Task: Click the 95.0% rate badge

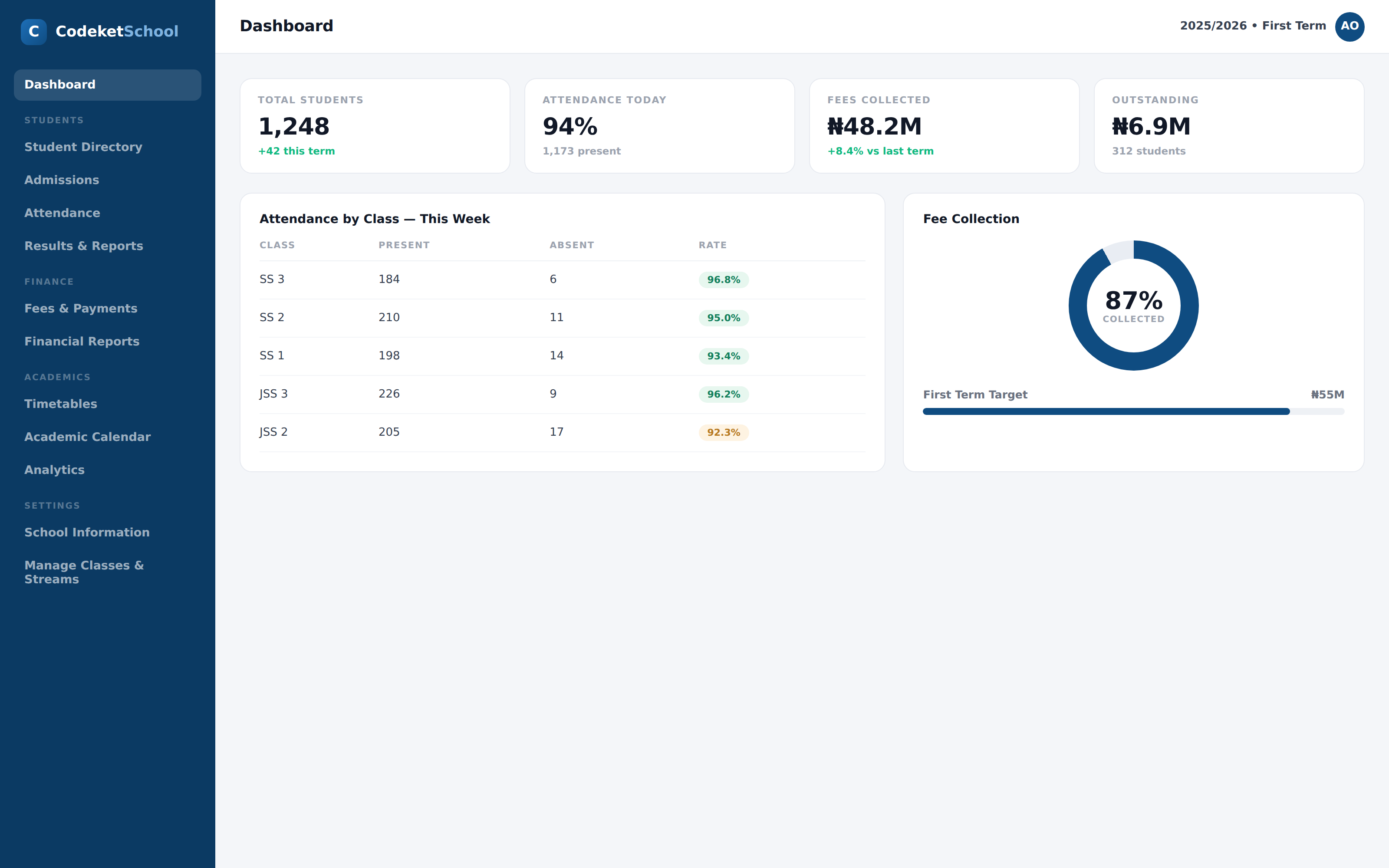Action: point(724,318)
